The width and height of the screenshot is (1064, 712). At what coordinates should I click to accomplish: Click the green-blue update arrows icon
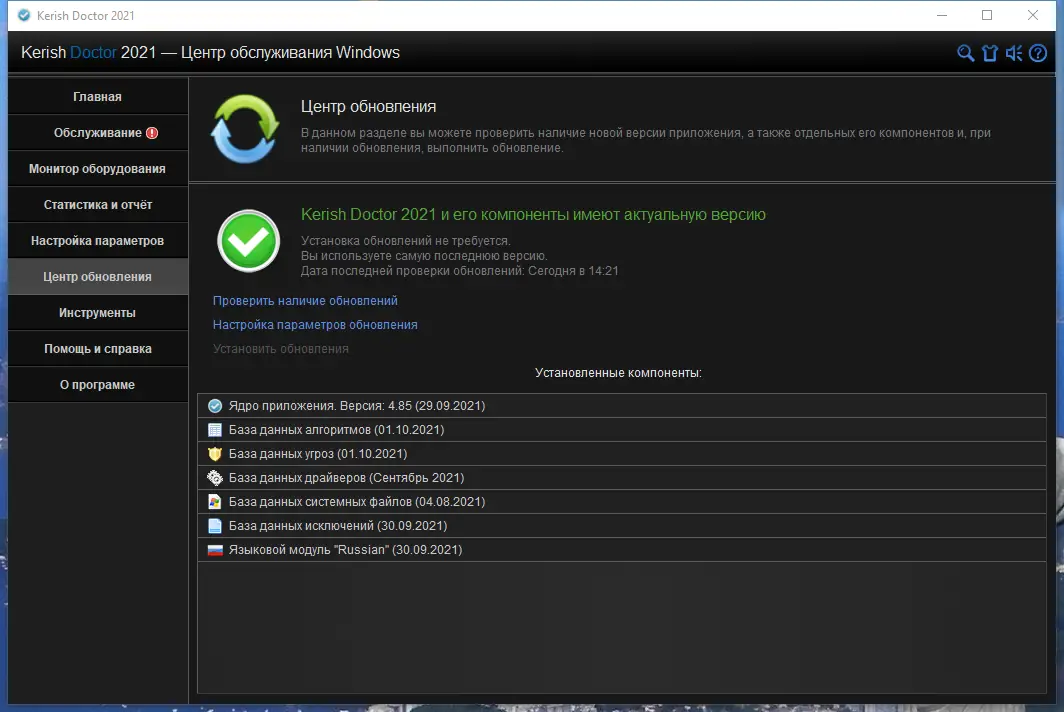coord(245,129)
